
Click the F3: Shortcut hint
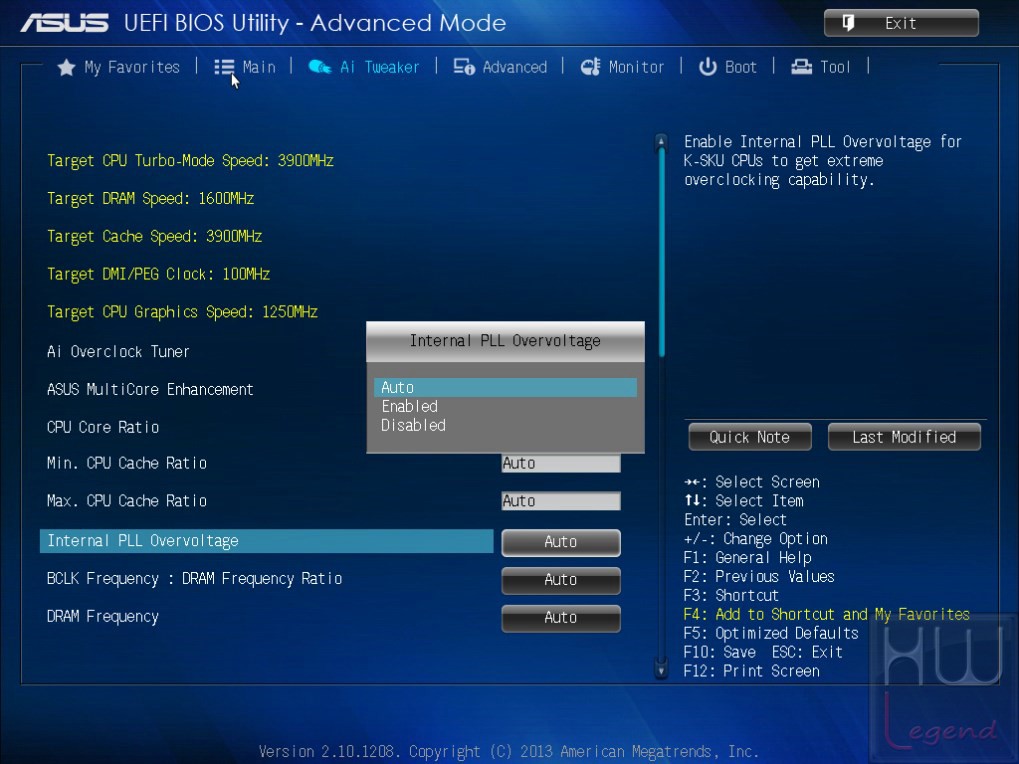[731, 595]
